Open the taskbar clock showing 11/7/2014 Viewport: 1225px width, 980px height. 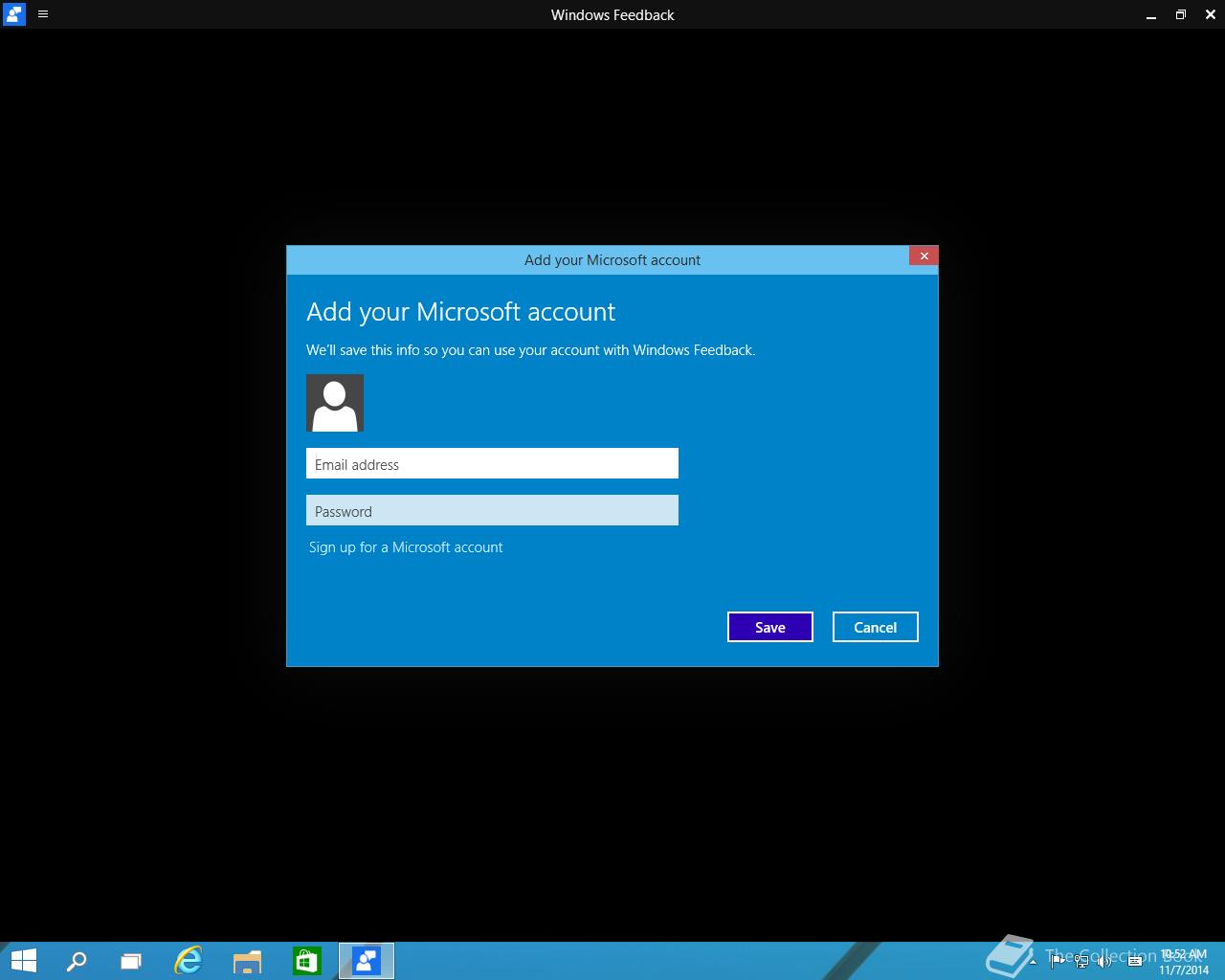(1184, 962)
